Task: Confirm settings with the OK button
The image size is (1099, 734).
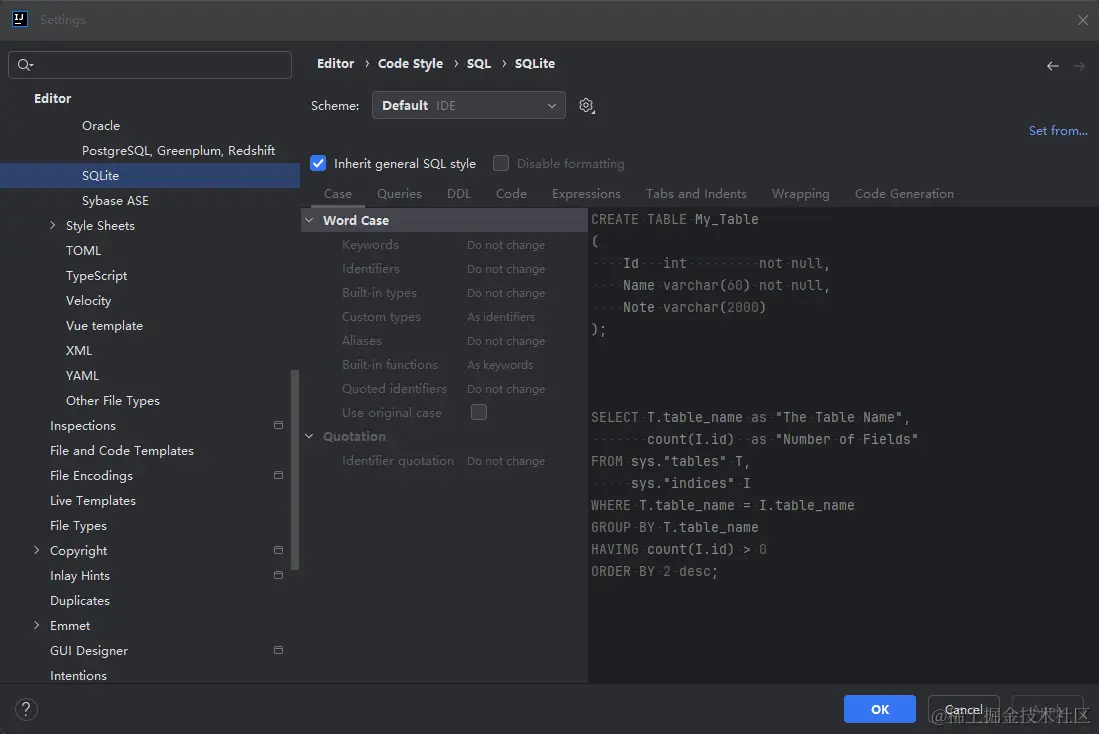Action: (879, 708)
